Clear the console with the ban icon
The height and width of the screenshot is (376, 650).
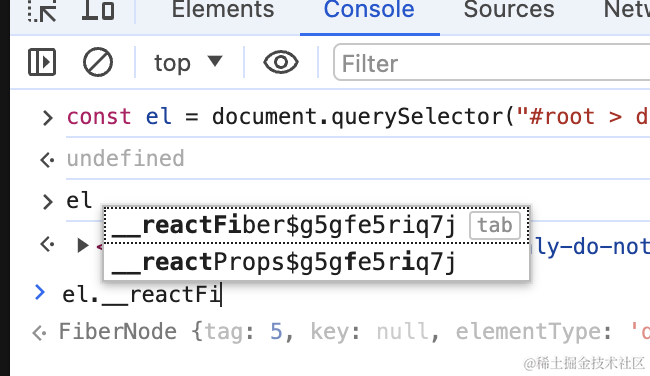[98, 62]
